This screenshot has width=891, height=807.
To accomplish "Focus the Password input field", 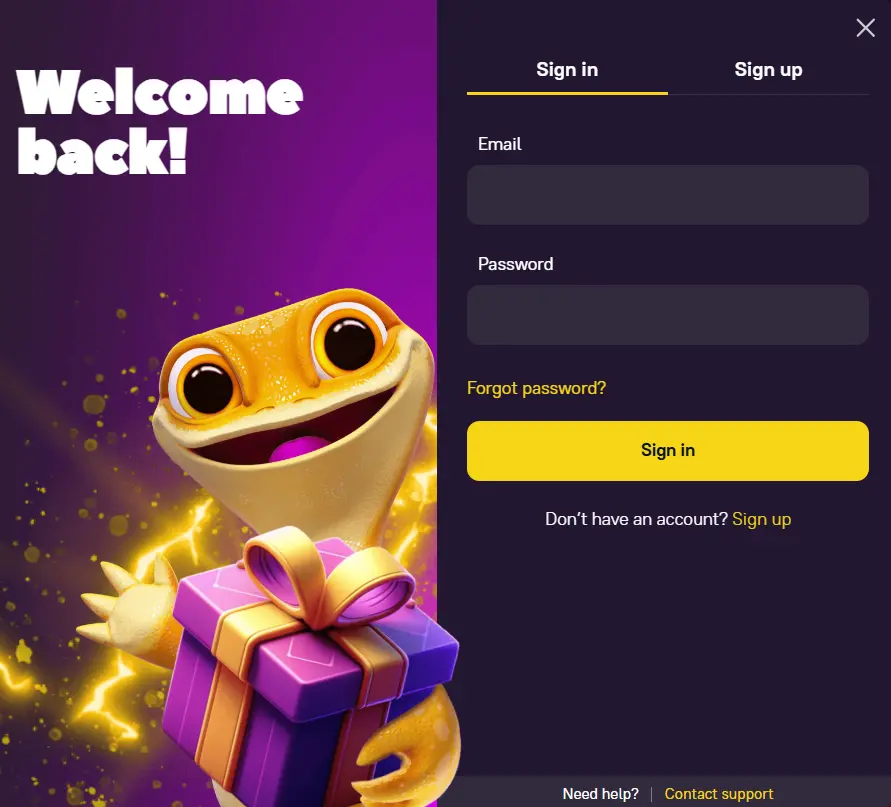I will (668, 314).
